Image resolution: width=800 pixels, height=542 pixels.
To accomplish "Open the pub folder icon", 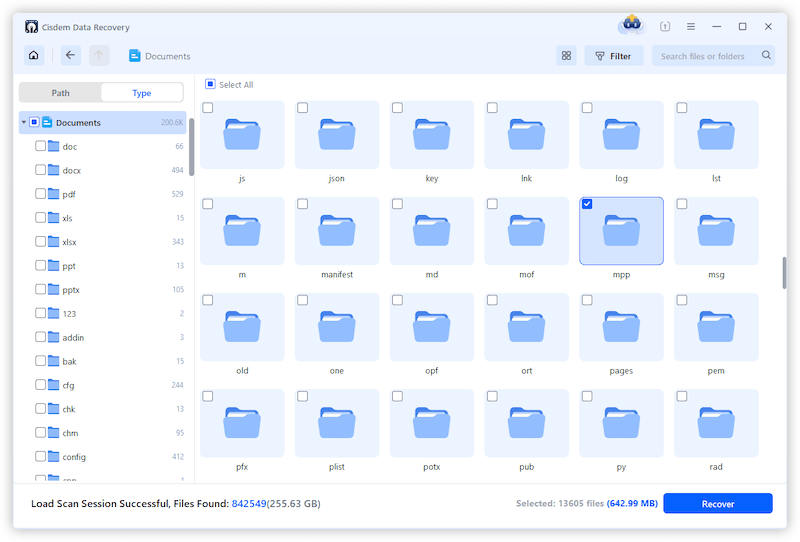I will point(527,423).
